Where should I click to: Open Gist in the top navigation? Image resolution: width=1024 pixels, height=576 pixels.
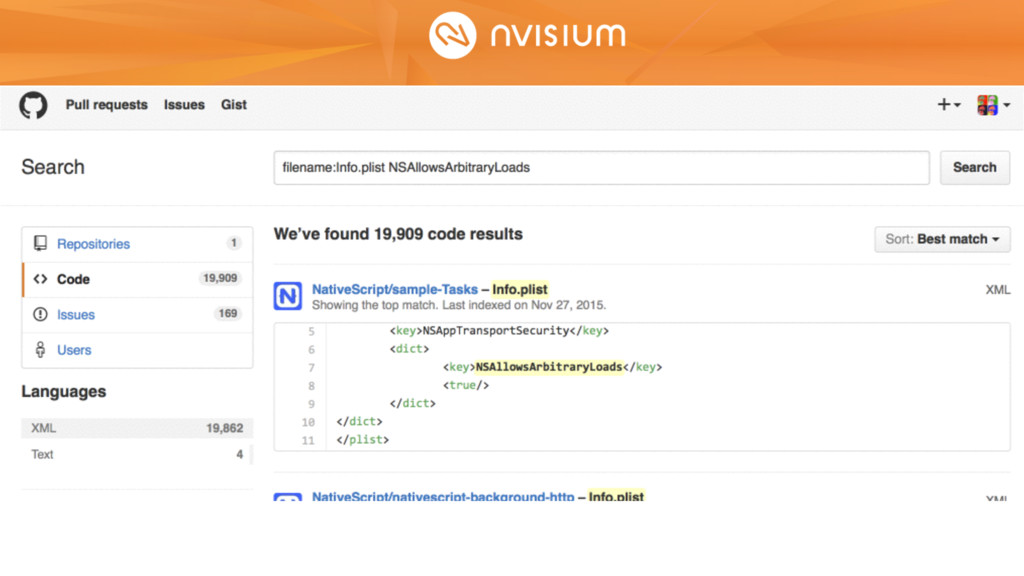234,104
